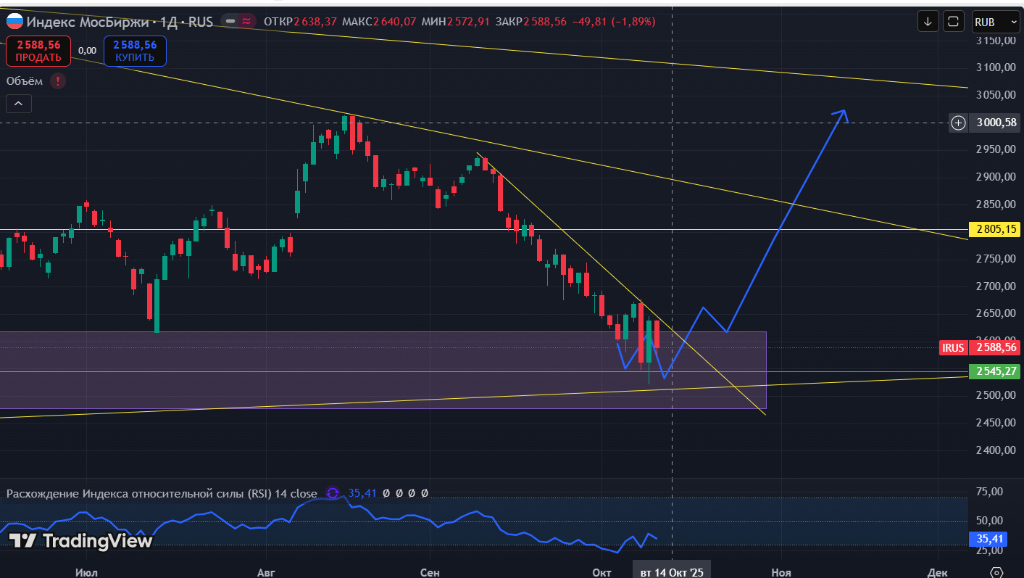Click the blue КУПИТЬ buy button
Image resolution: width=1024 pixels, height=578 pixels.
tap(135, 51)
